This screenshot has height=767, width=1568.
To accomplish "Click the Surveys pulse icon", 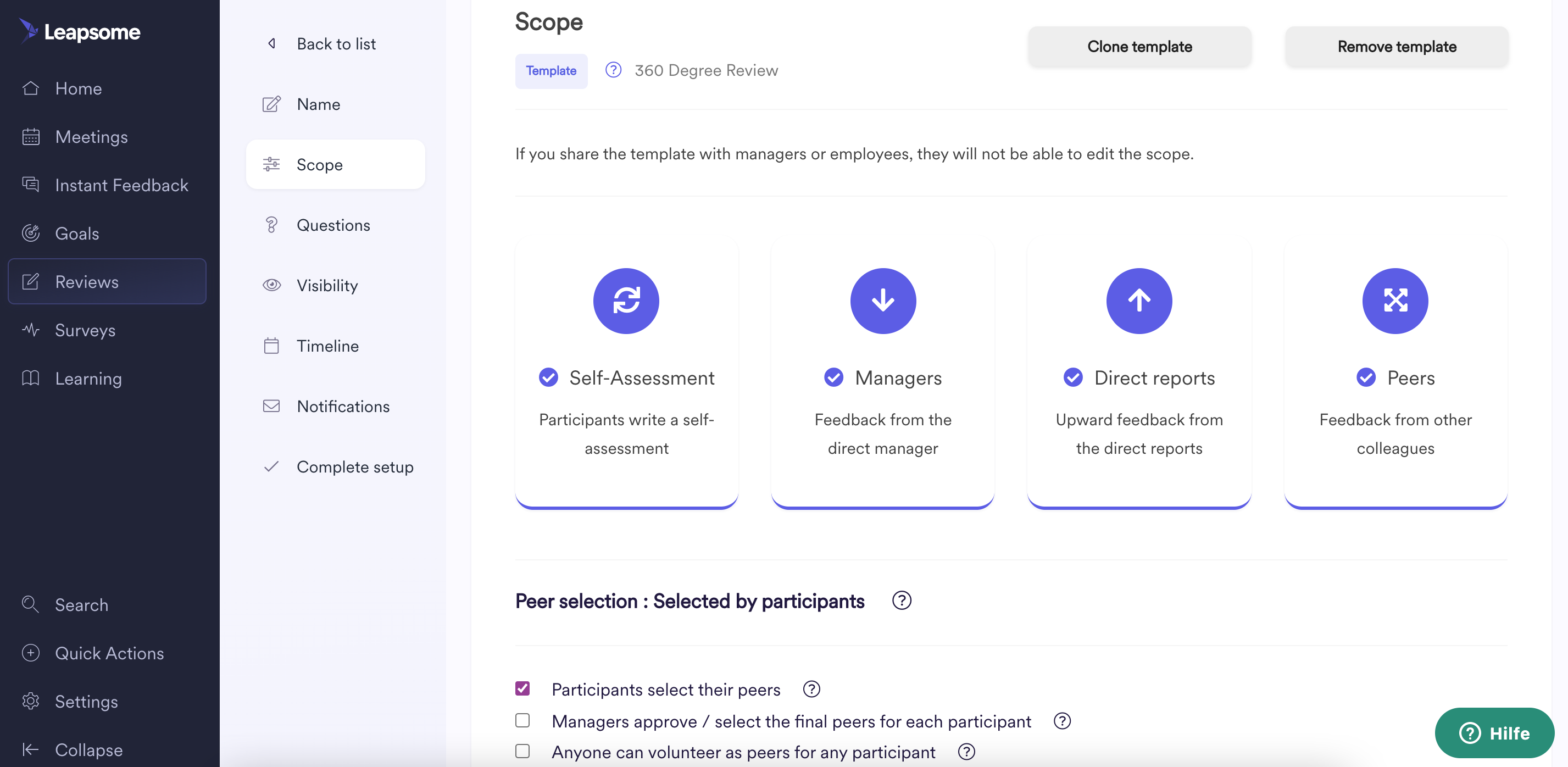I will pyautogui.click(x=30, y=330).
